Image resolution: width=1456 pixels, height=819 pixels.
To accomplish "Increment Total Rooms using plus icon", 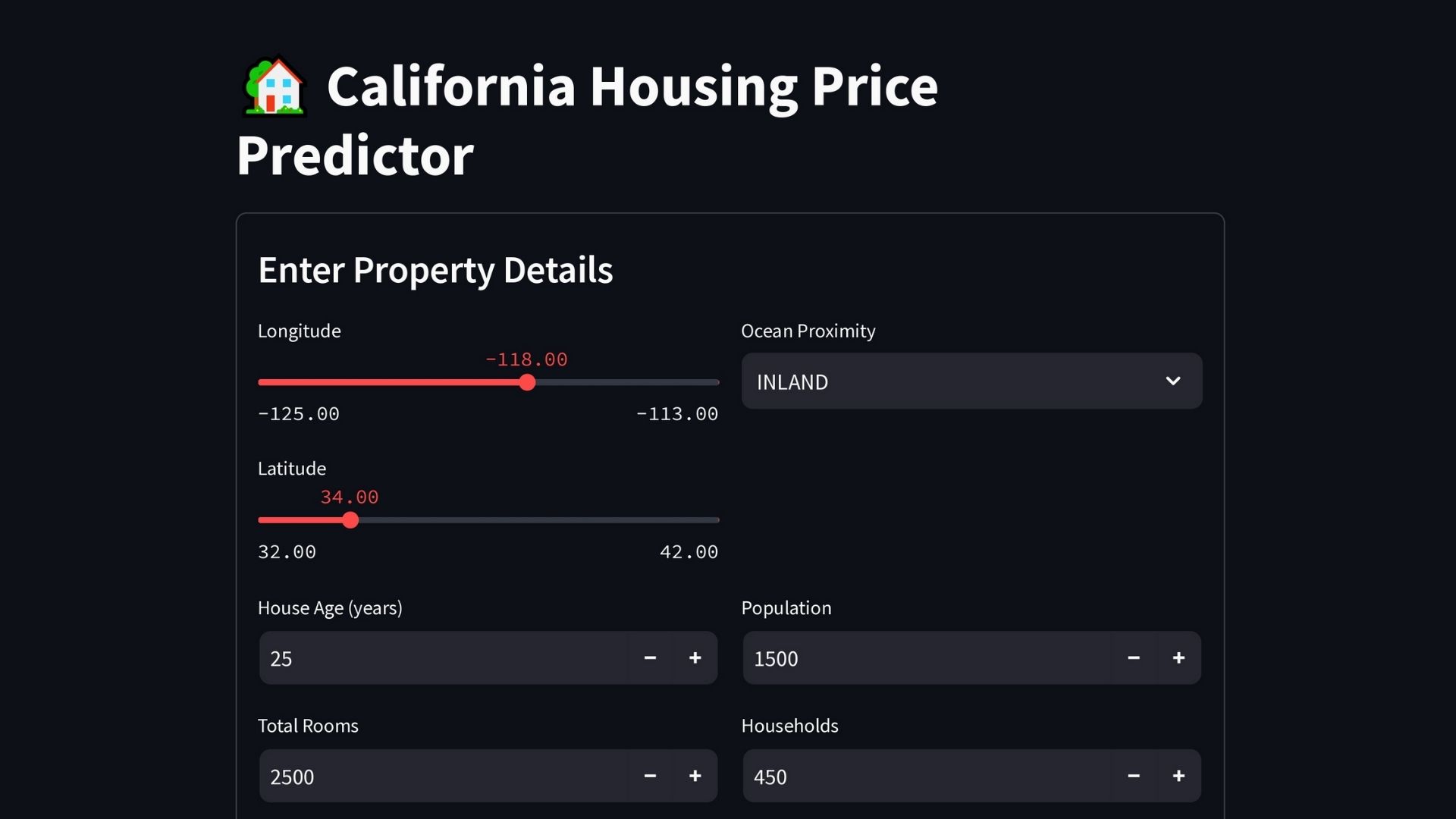I will [x=695, y=776].
